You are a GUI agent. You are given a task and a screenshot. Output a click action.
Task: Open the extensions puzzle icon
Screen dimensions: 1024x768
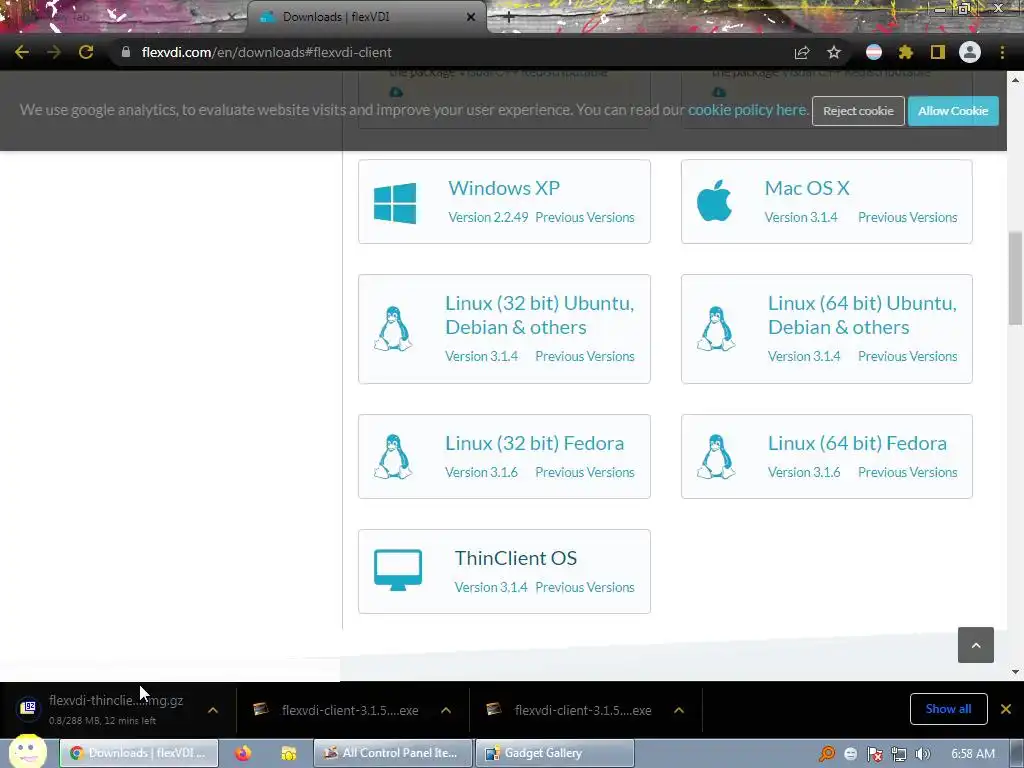(905, 52)
